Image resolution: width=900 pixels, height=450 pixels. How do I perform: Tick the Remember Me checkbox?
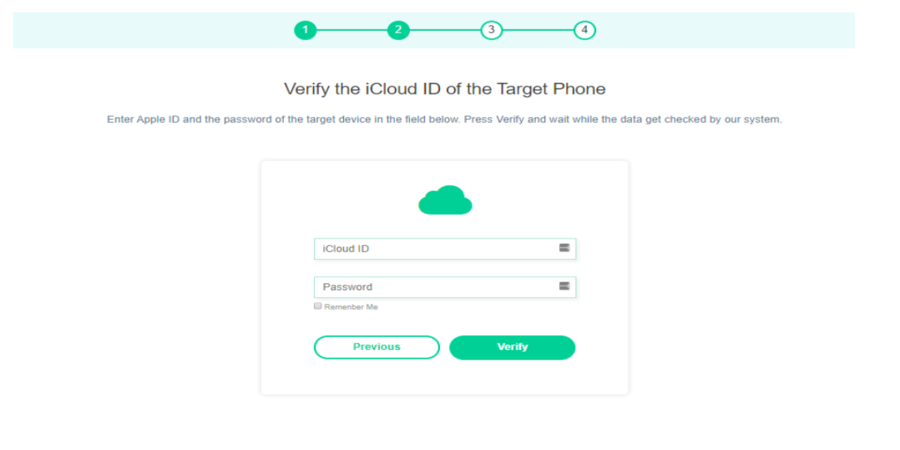pos(317,306)
